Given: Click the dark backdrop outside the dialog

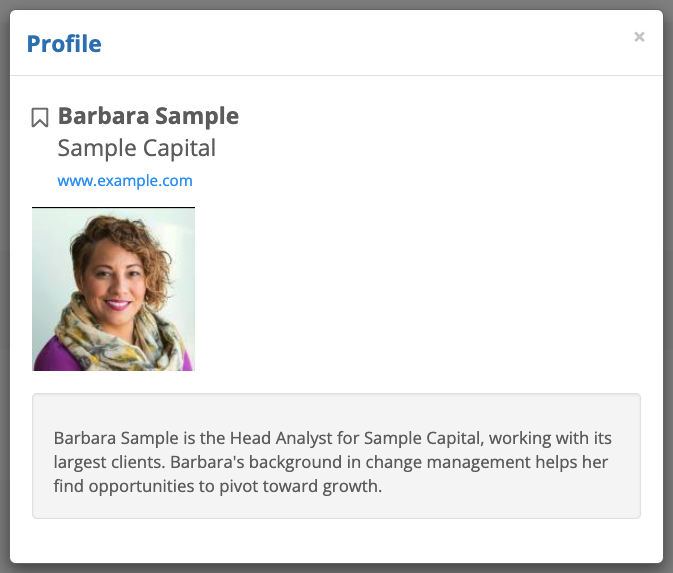Looking at the screenshot, I should point(668,300).
